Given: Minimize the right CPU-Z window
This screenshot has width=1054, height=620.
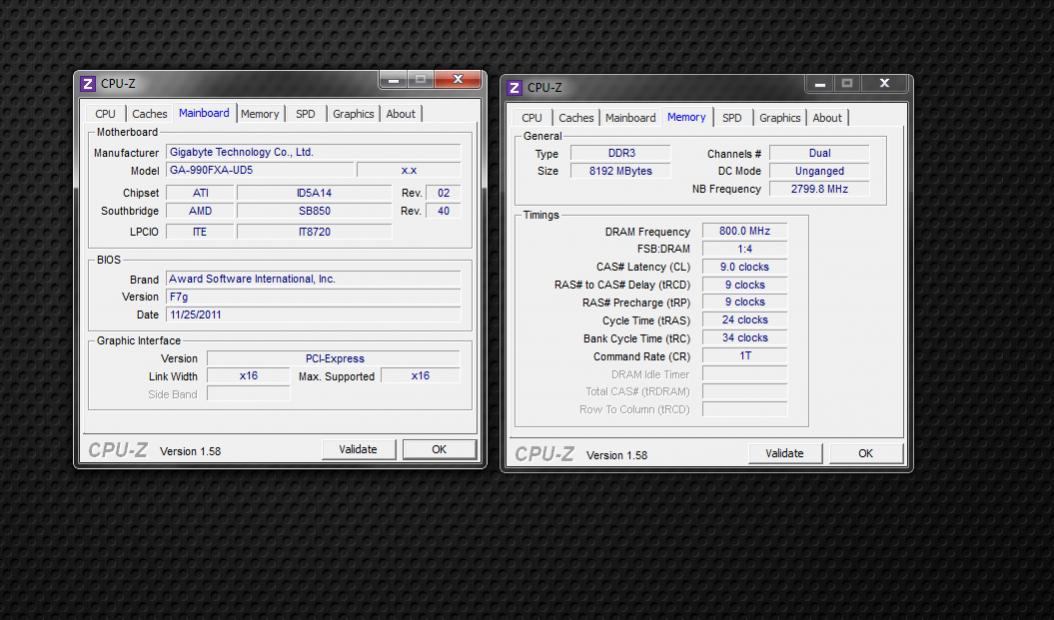Looking at the screenshot, I should [x=820, y=84].
